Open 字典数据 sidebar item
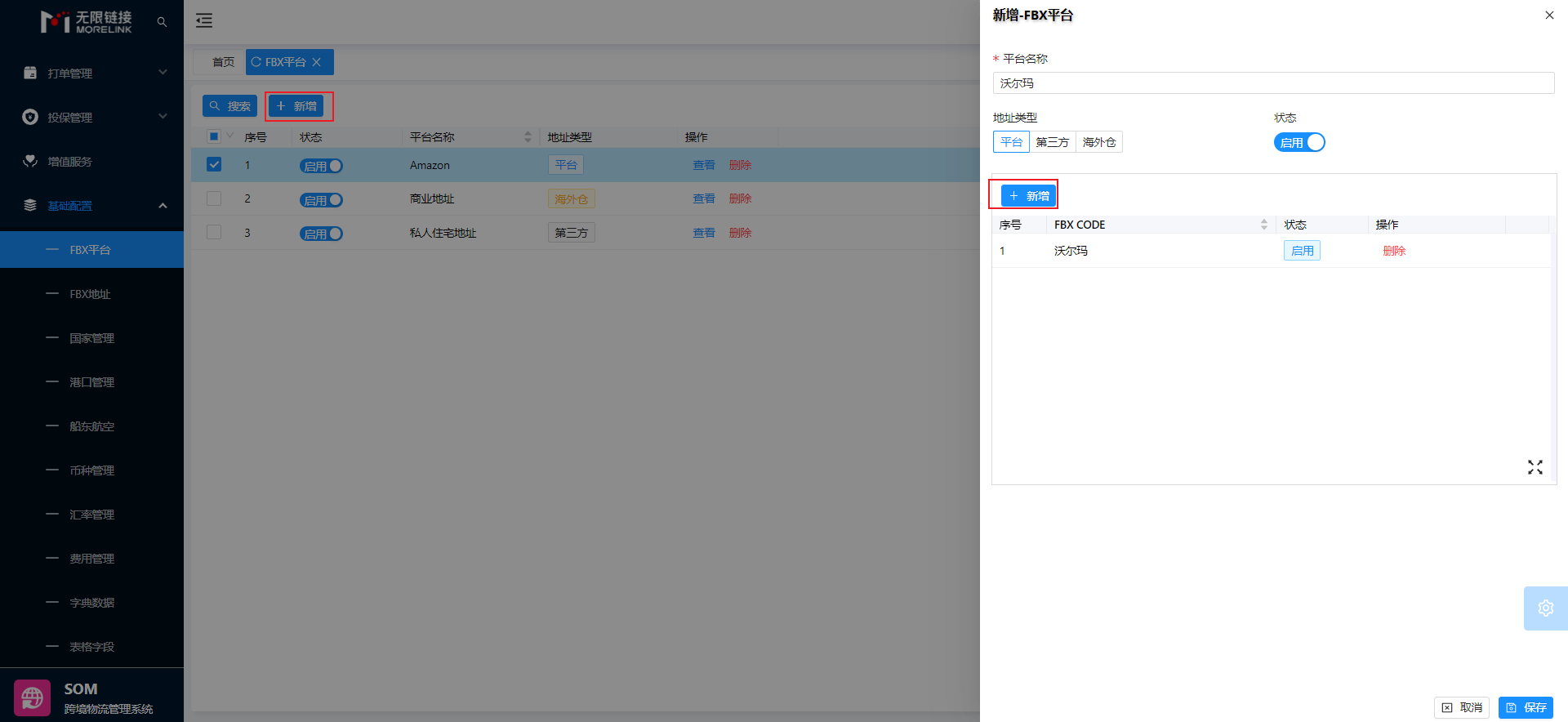Viewport: 1568px width, 722px height. (91, 602)
